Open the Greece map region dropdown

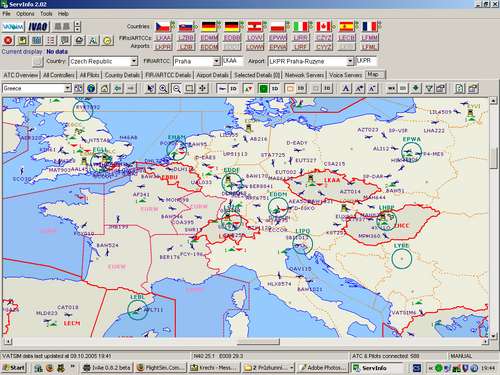point(37,88)
